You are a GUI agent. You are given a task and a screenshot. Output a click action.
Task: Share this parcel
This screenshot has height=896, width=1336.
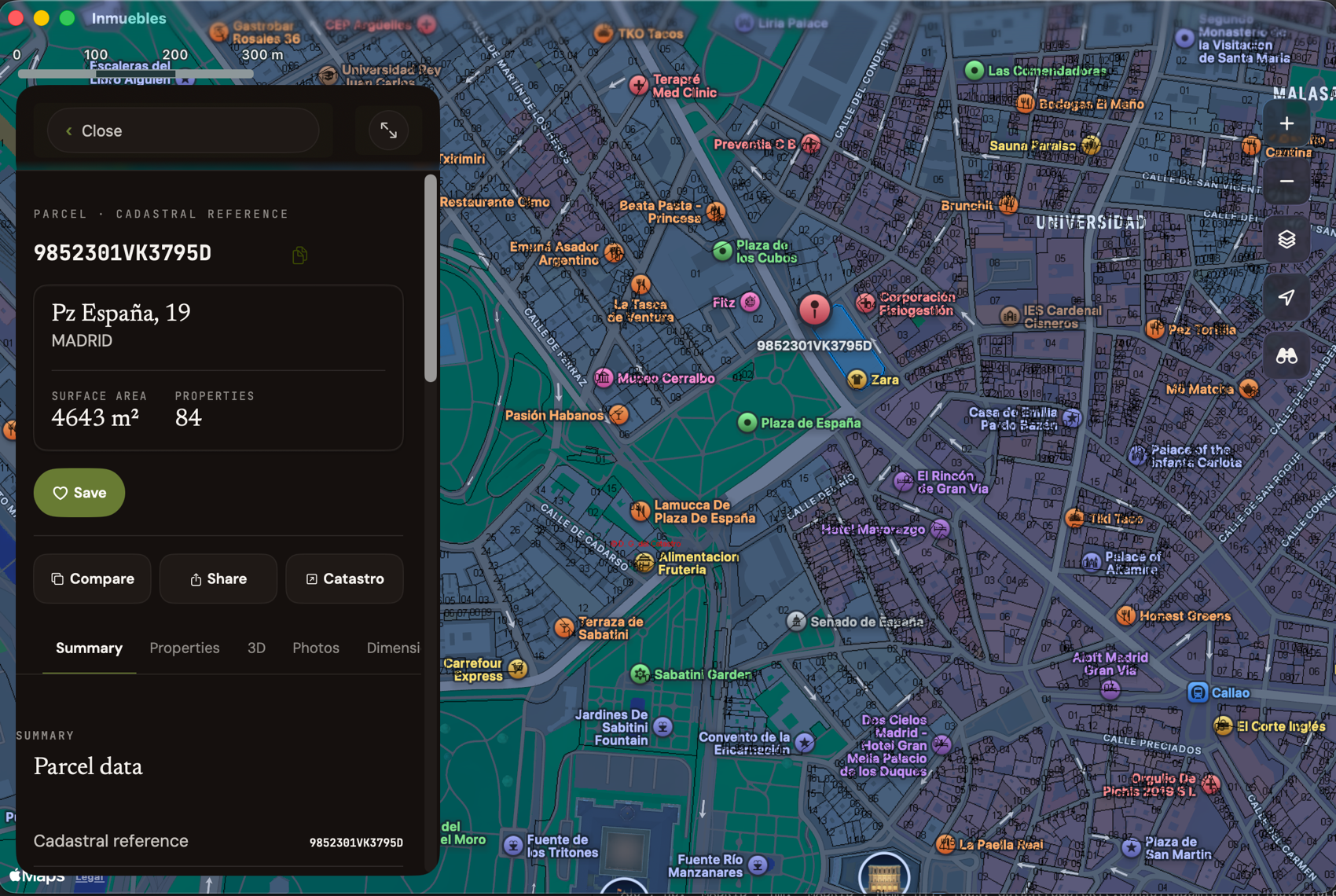218,578
